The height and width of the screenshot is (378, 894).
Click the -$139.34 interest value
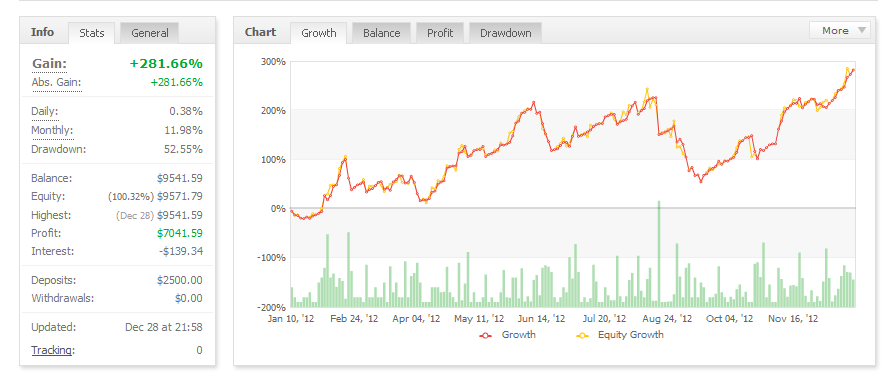click(181, 251)
